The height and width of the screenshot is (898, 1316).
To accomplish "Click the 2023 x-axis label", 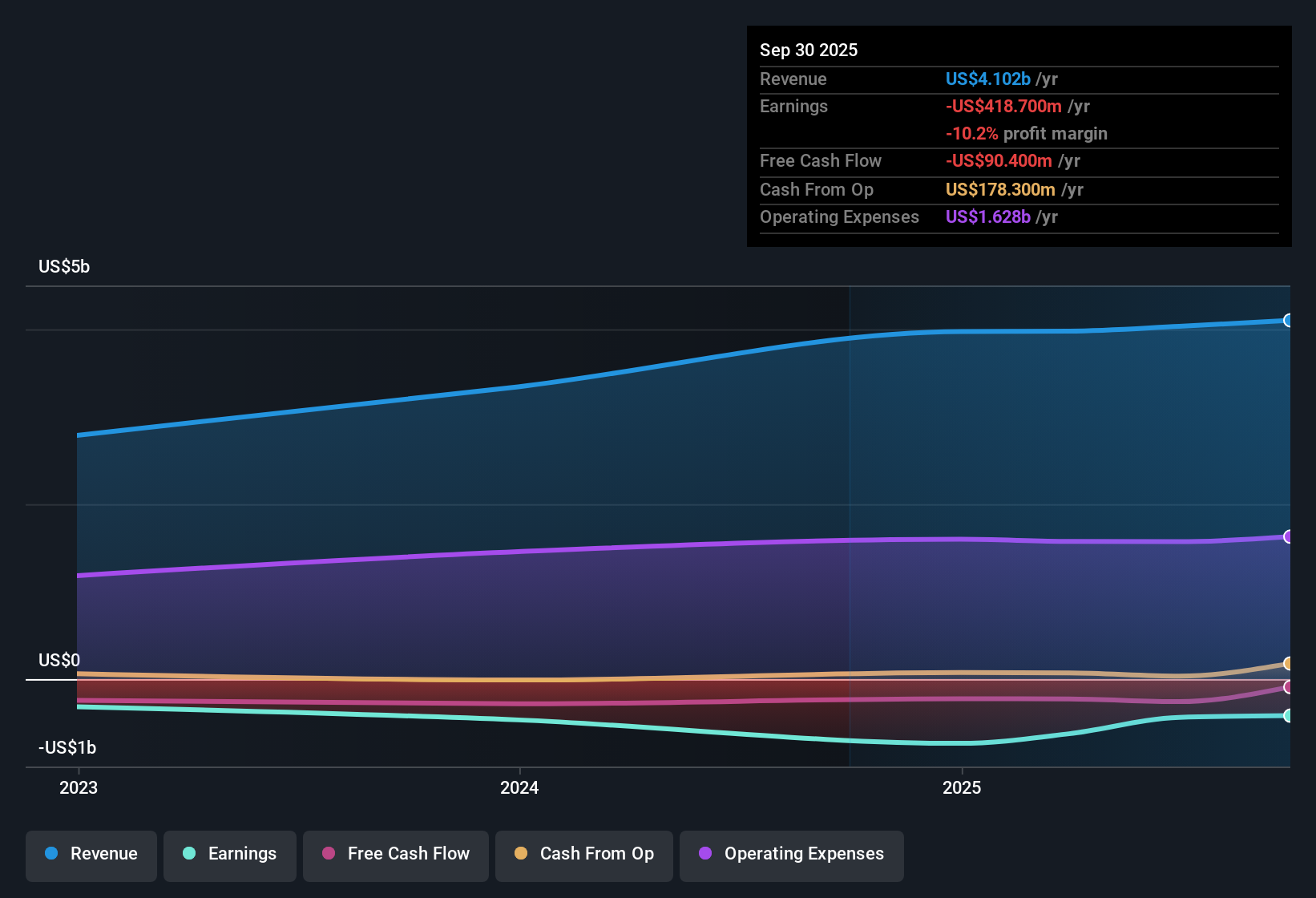I will click(x=79, y=787).
